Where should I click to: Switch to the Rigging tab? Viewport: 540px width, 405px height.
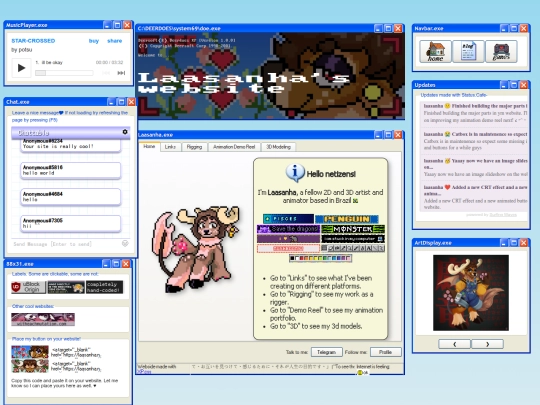pyautogui.click(x=194, y=147)
